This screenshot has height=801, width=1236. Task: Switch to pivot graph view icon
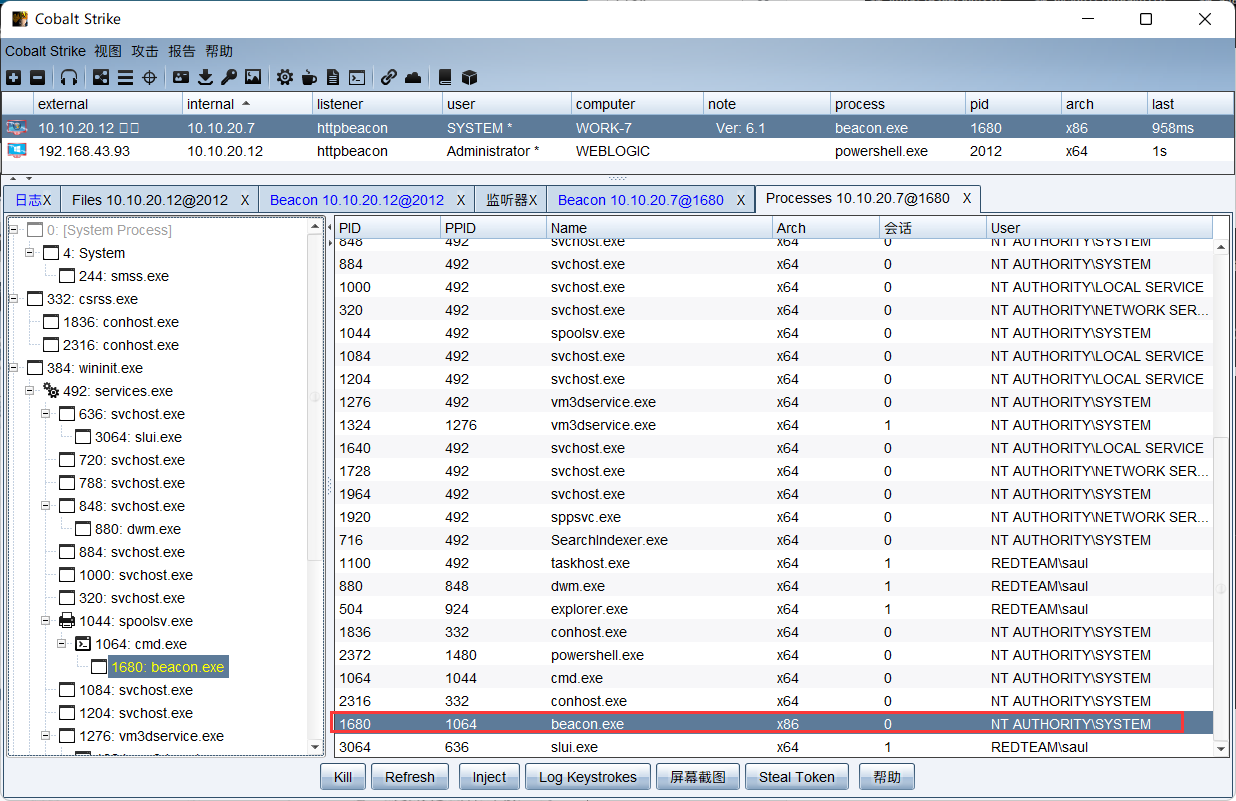coord(101,77)
